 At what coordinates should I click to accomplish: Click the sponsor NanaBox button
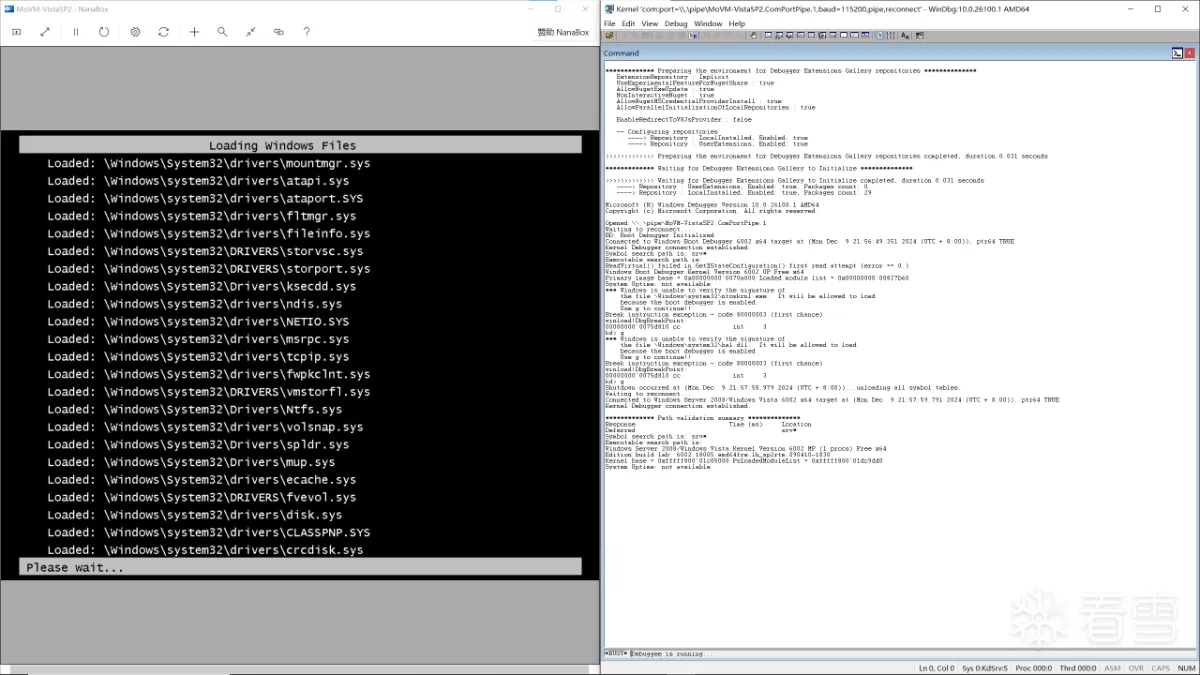click(563, 32)
